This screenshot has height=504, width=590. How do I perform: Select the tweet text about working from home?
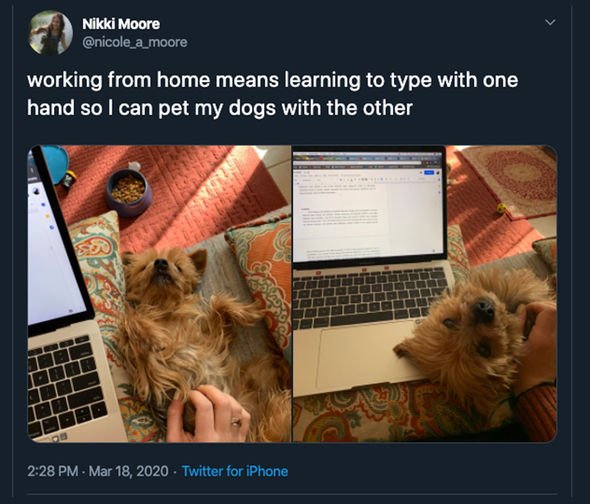(x=272, y=94)
